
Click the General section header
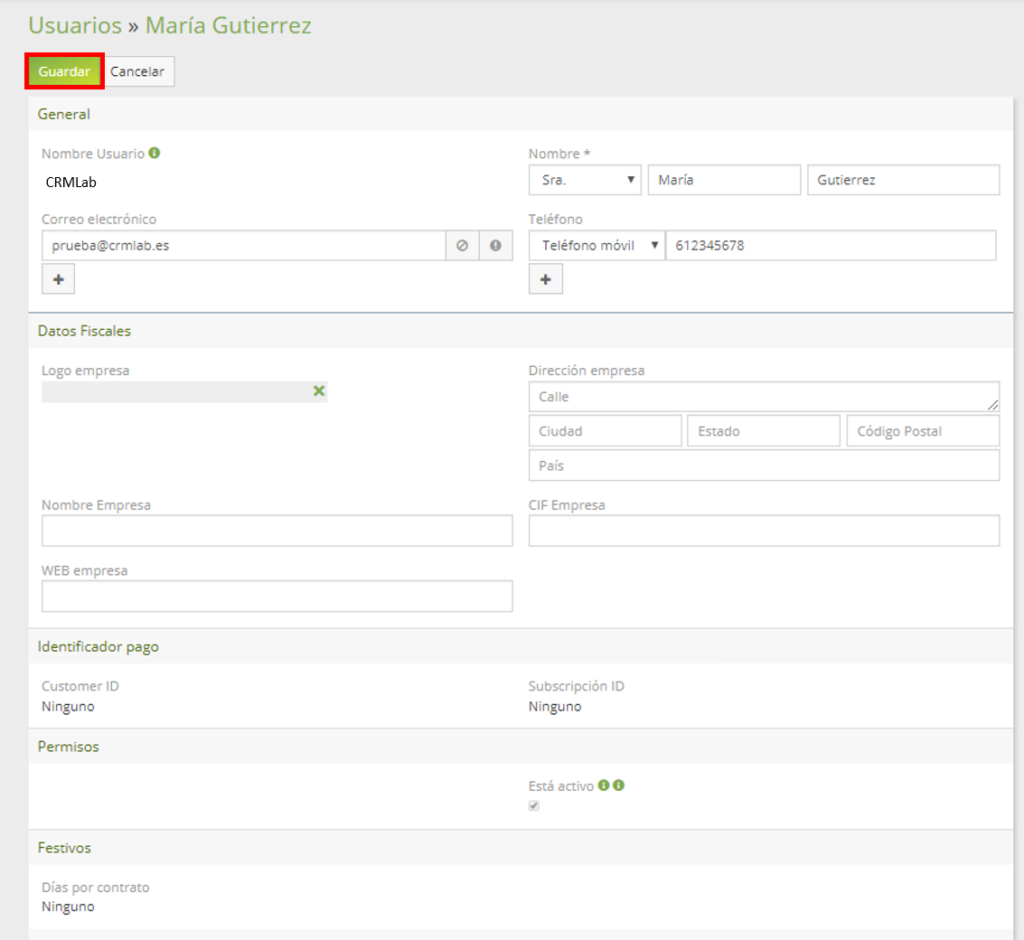520,114
